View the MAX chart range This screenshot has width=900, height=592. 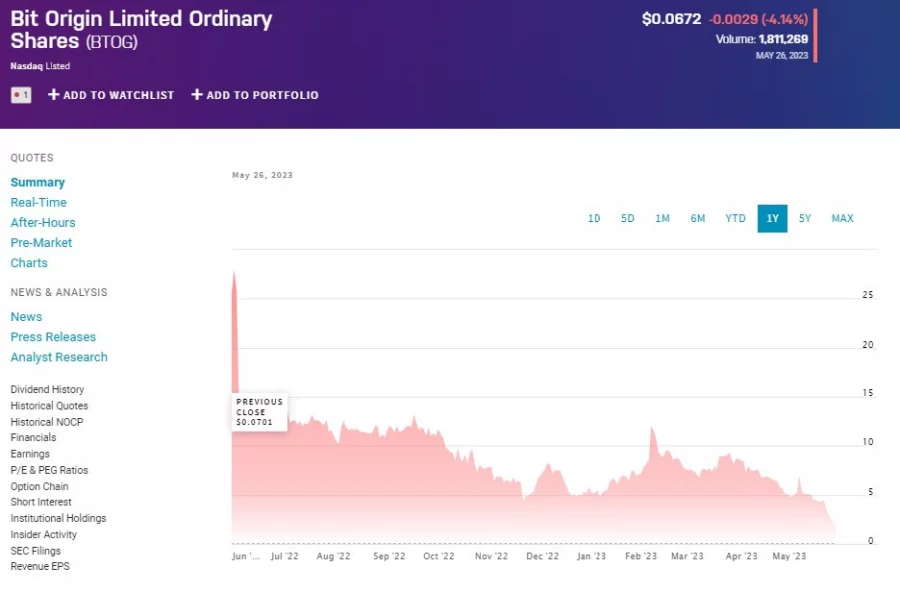(842, 218)
